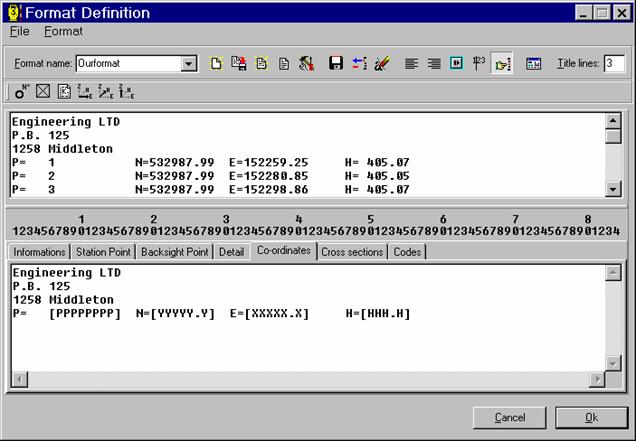Image resolution: width=636 pixels, height=441 pixels.
Task: Click the crossed box icon in second toolbar
Action: [x=42, y=92]
